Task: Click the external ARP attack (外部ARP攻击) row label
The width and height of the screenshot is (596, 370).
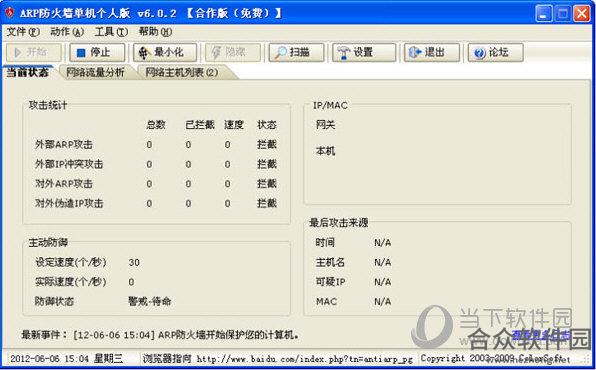Action: click(x=64, y=145)
